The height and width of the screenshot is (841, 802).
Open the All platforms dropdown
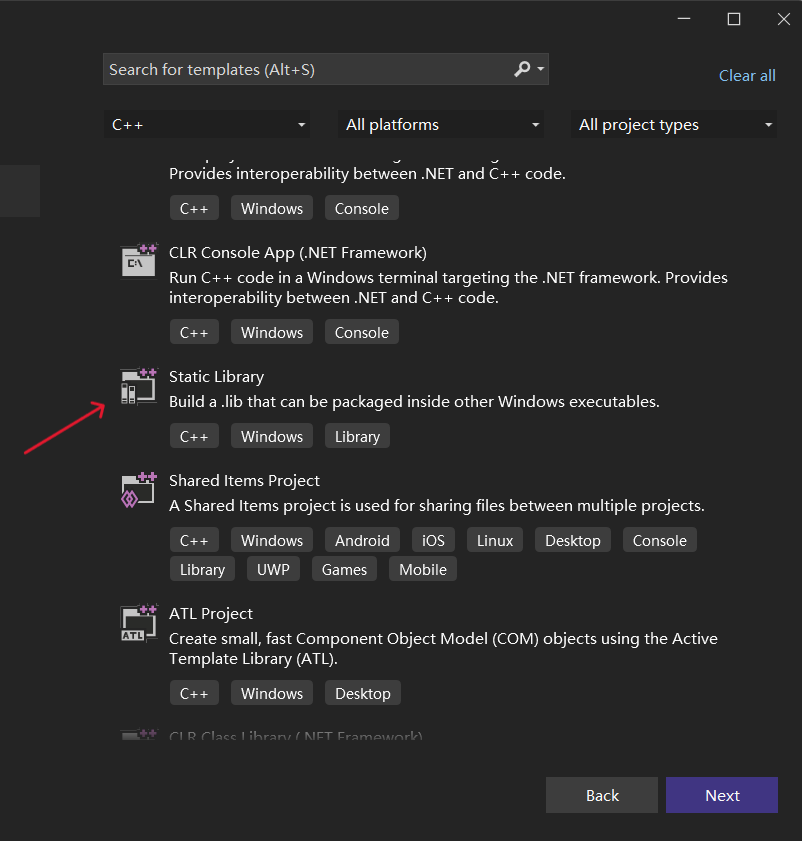pos(441,124)
